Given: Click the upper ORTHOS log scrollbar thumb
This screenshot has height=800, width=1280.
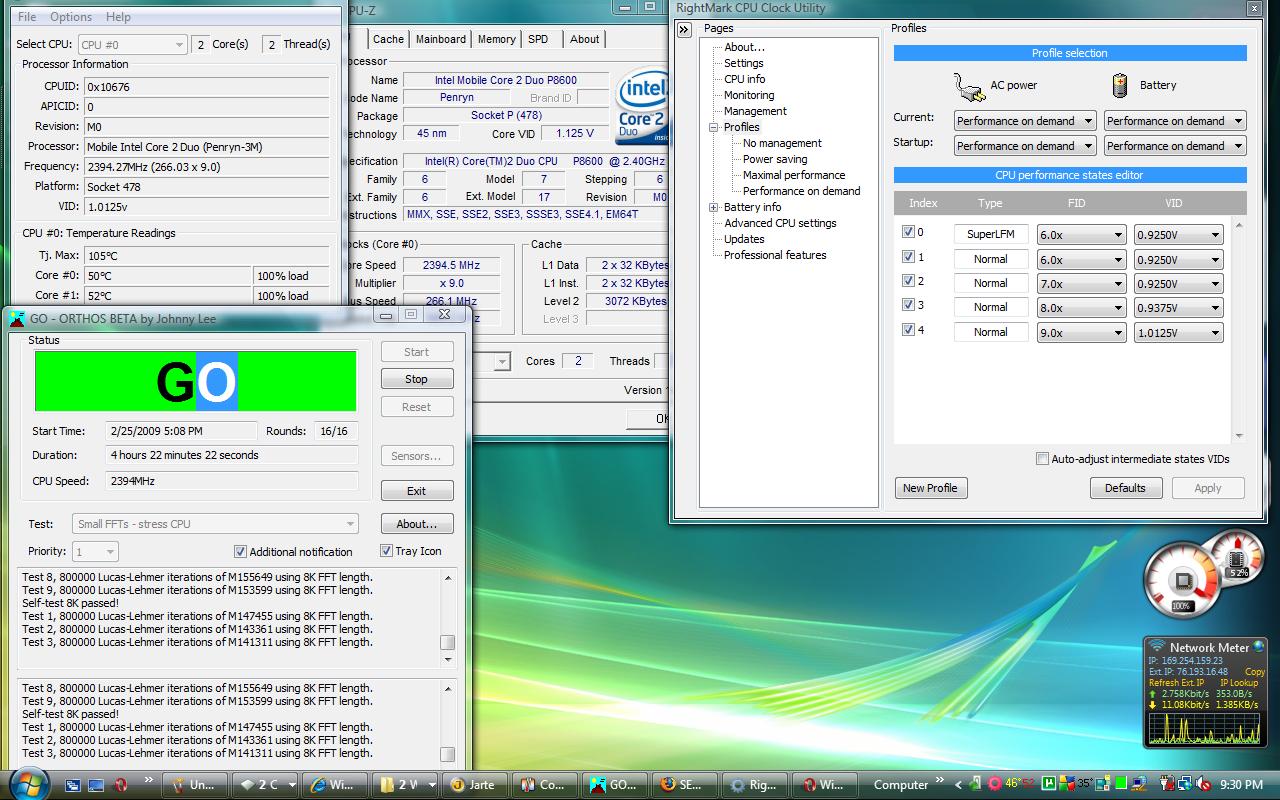Looking at the screenshot, I should click(x=448, y=643).
